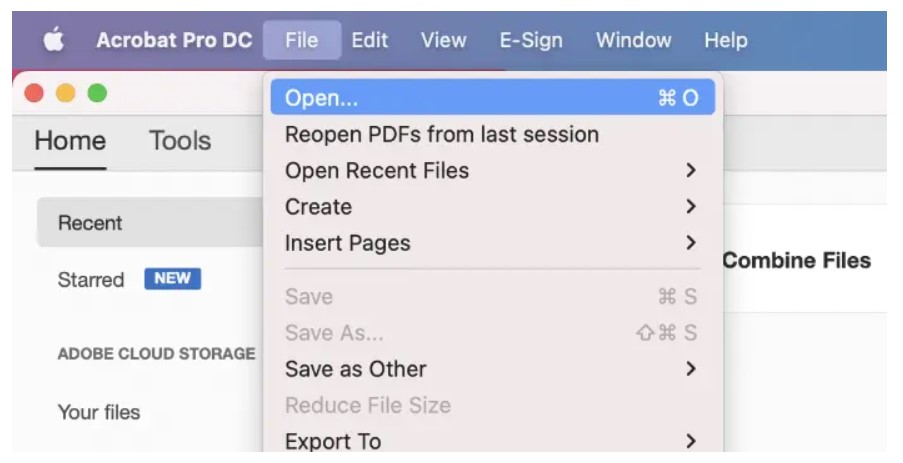Open the E-Sign menu

[531, 40]
